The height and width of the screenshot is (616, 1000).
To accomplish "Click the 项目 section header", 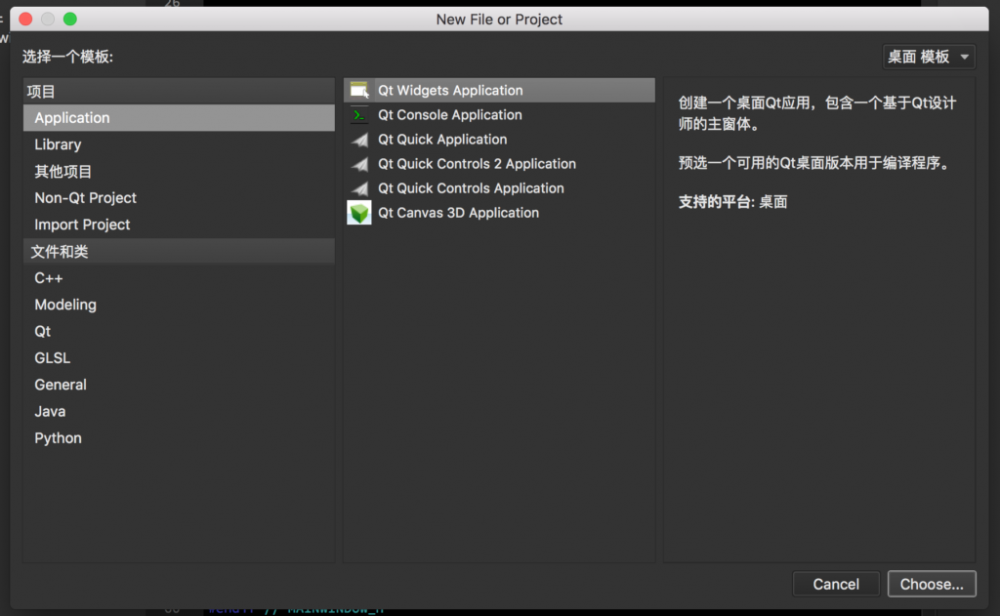I will 179,91.
